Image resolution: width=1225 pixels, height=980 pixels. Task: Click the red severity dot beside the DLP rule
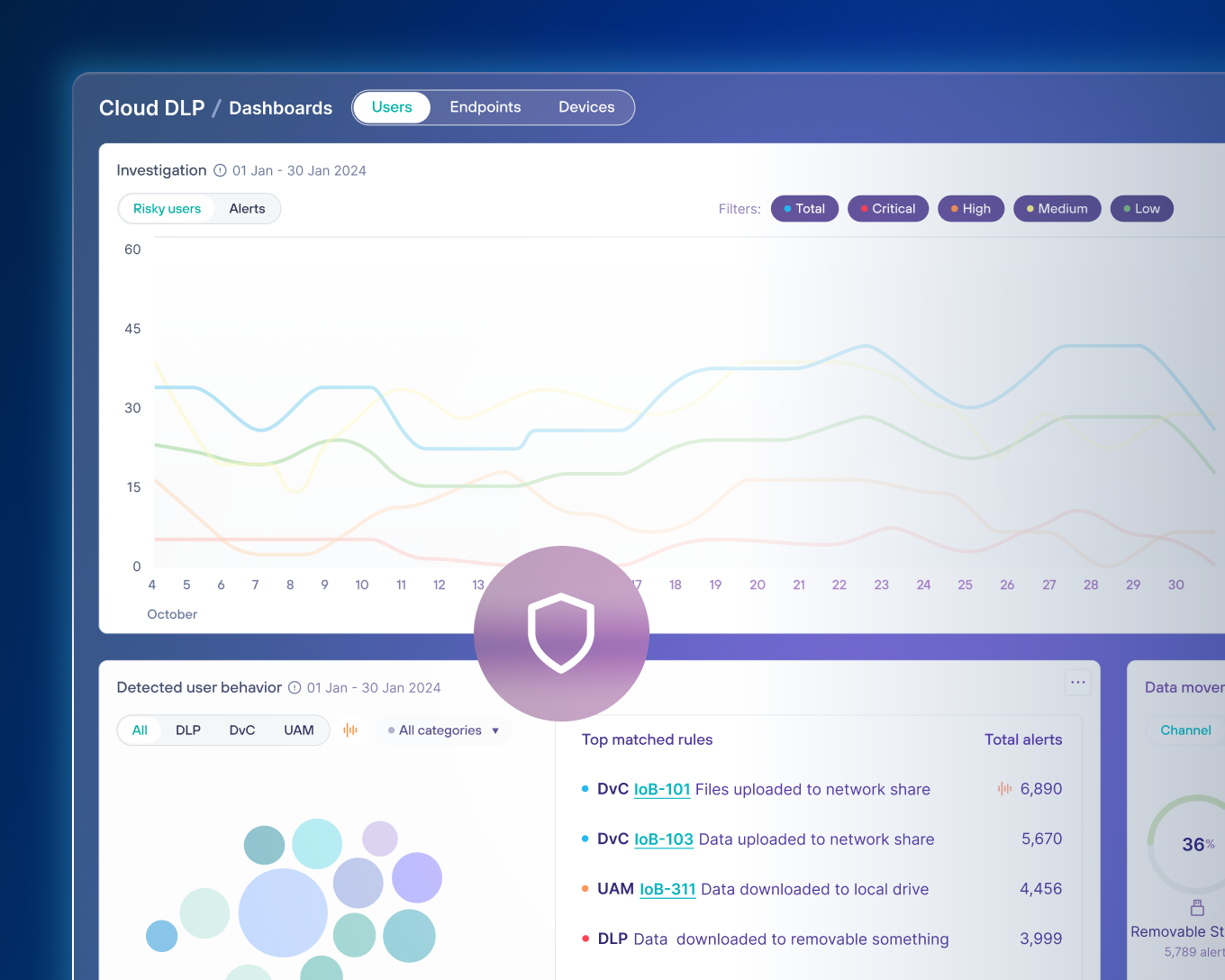point(585,939)
